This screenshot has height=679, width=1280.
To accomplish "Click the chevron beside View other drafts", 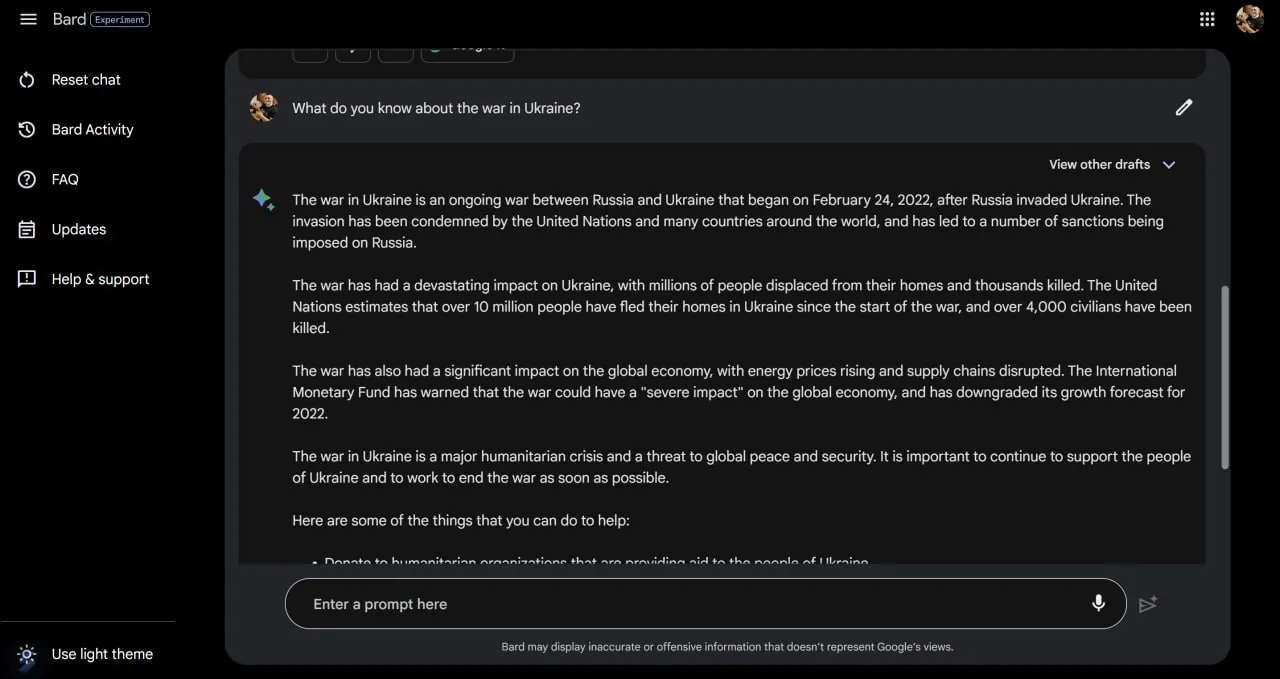I will (1169, 165).
